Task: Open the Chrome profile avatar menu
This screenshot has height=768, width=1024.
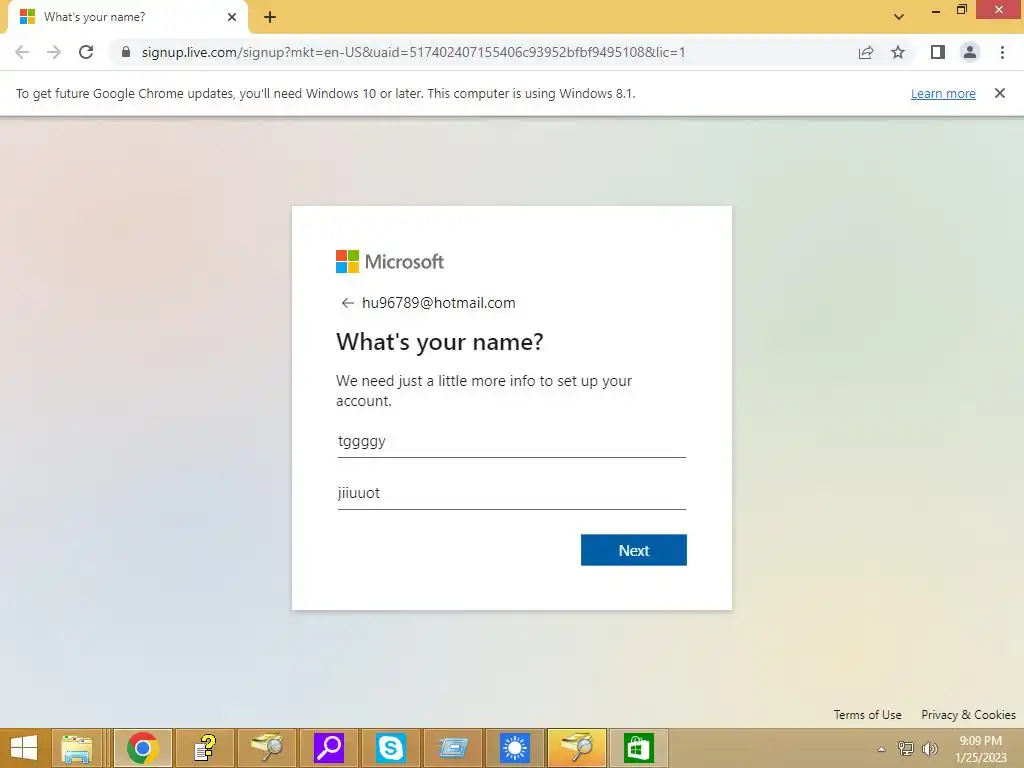Action: [x=970, y=52]
